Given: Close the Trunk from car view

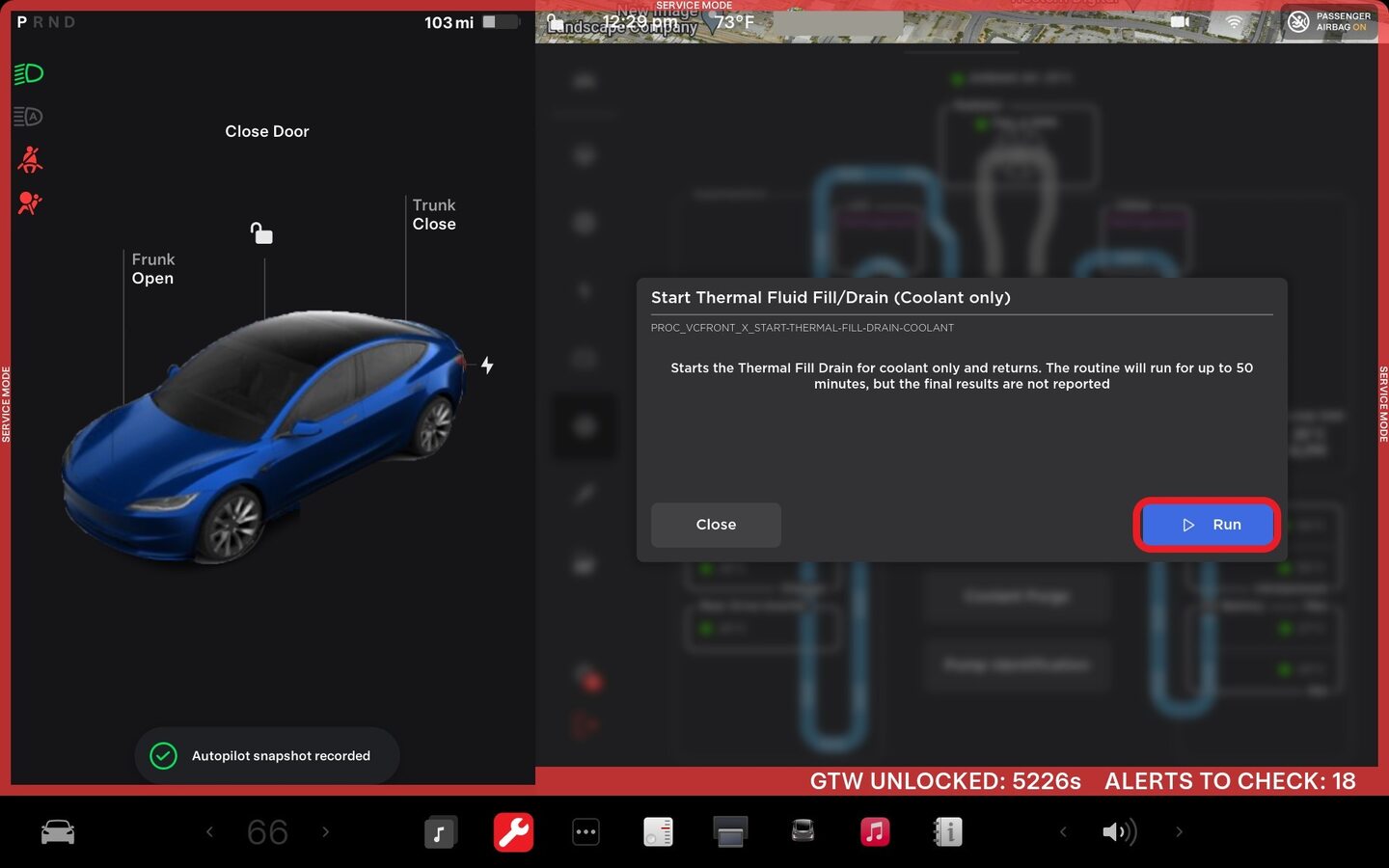Looking at the screenshot, I should tap(434, 215).
